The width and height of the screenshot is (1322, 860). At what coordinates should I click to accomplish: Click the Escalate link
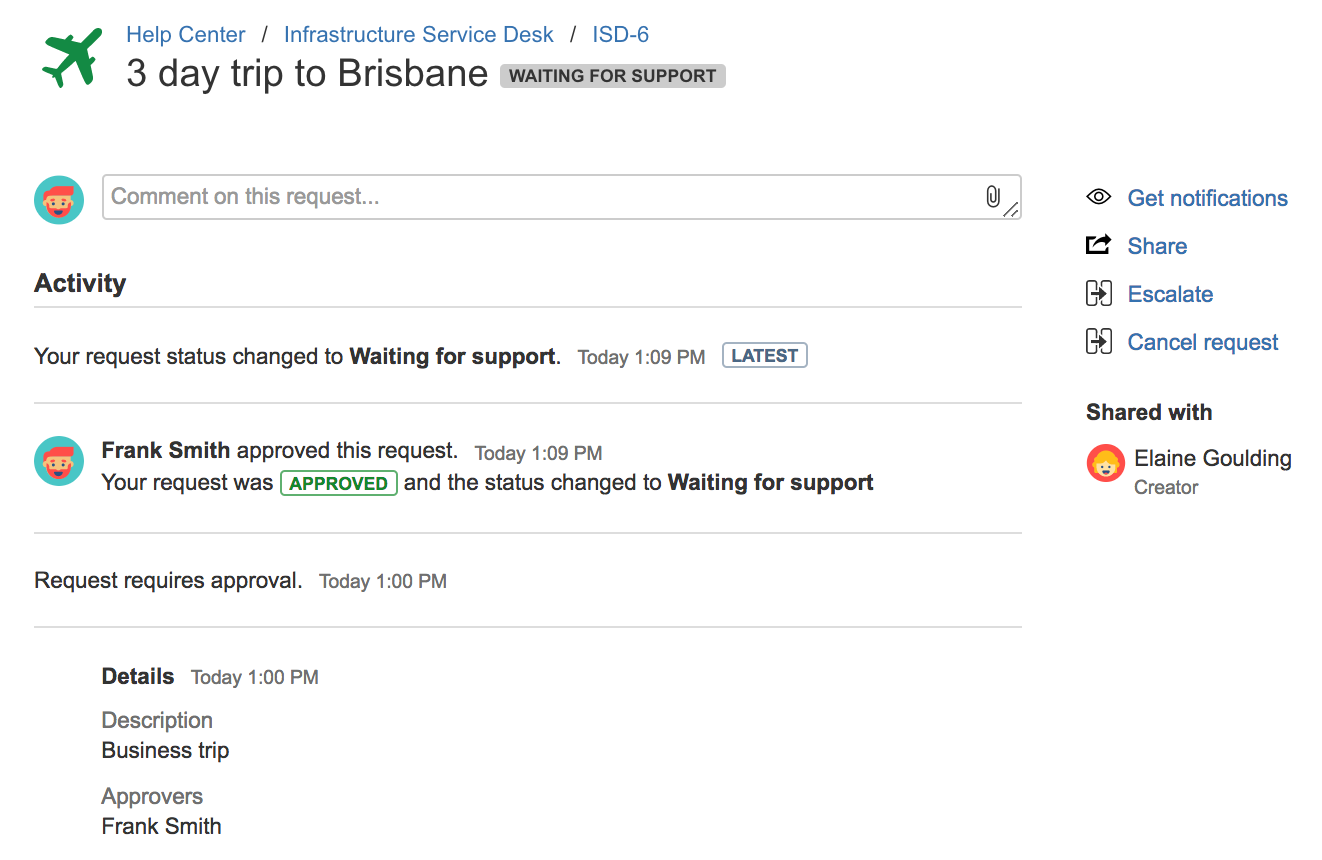pyautogui.click(x=1170, y=294)
